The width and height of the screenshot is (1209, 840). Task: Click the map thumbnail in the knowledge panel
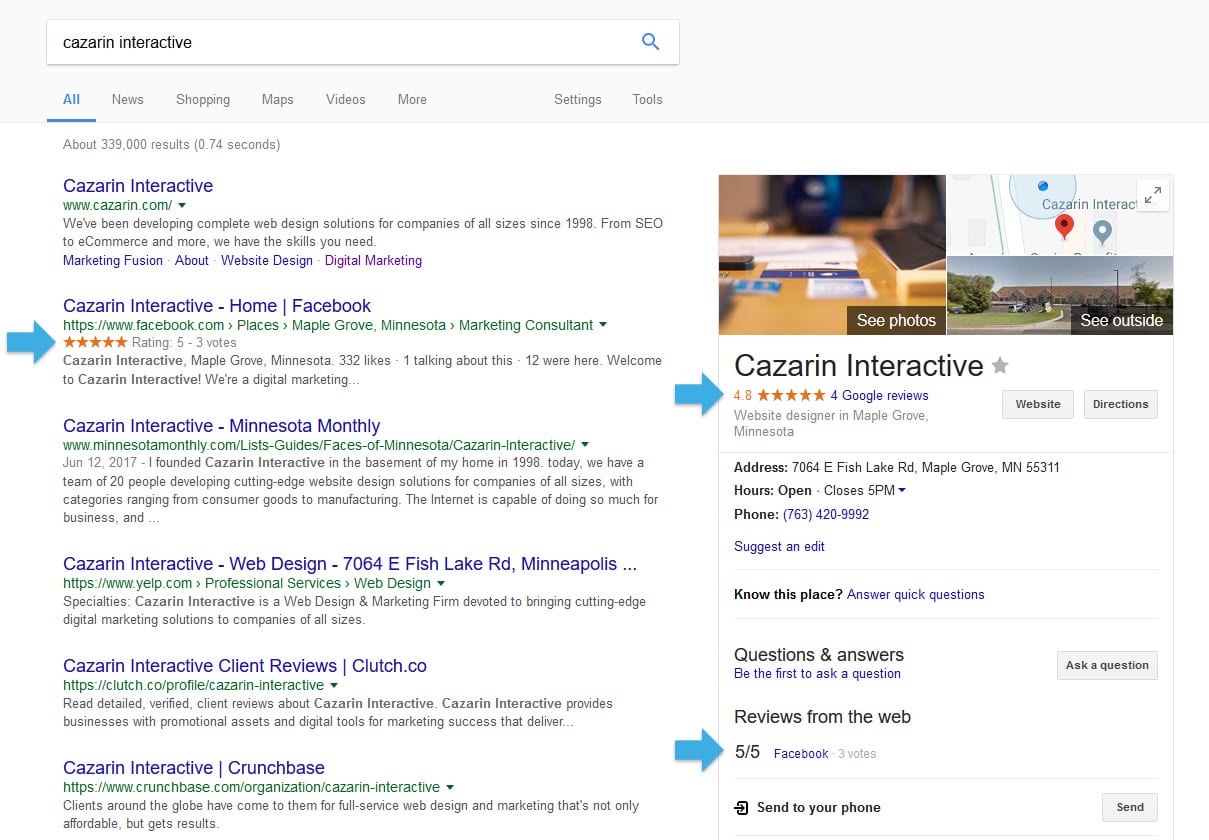1060,214
